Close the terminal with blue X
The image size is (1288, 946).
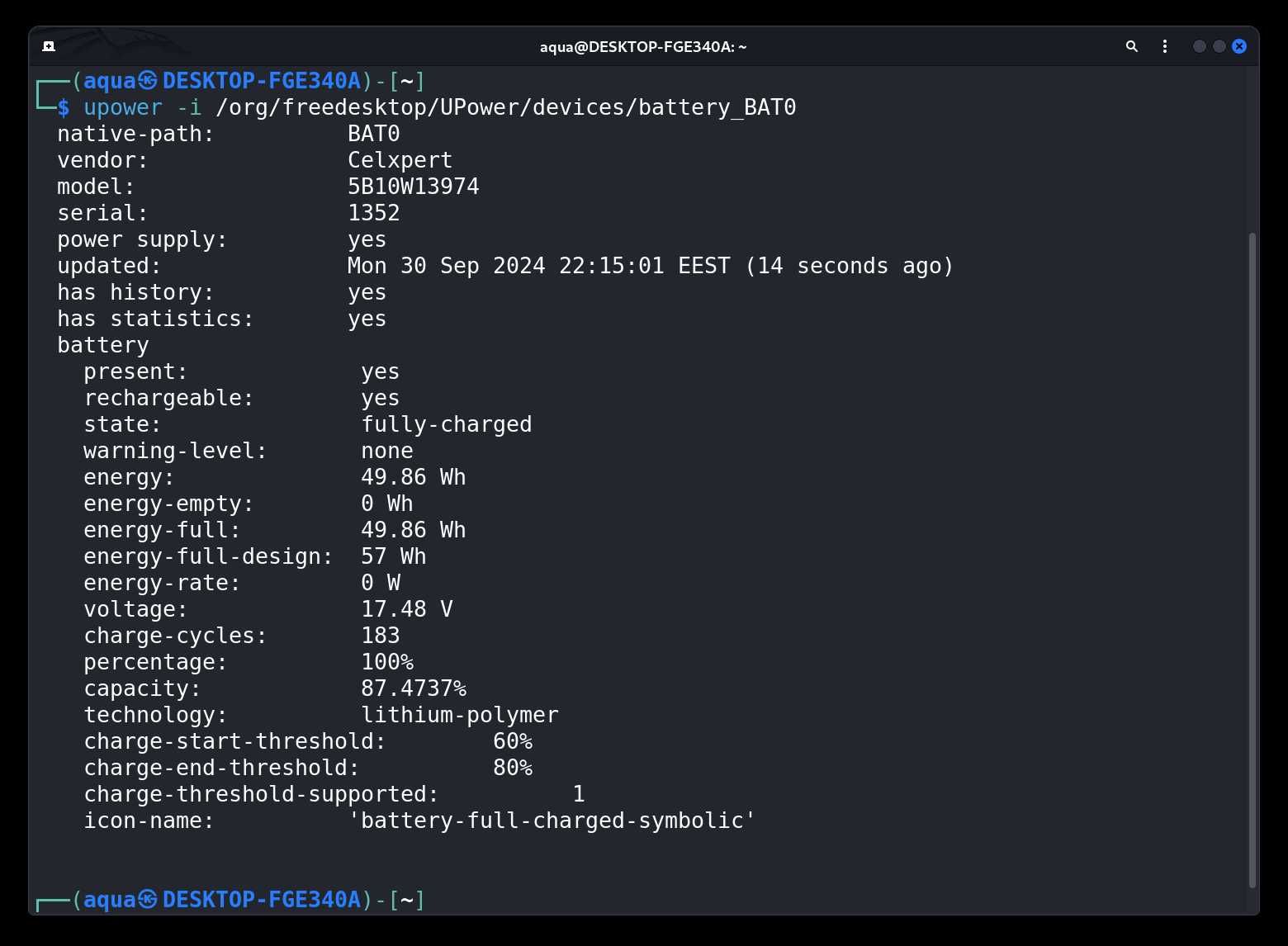pos(1239,46)
